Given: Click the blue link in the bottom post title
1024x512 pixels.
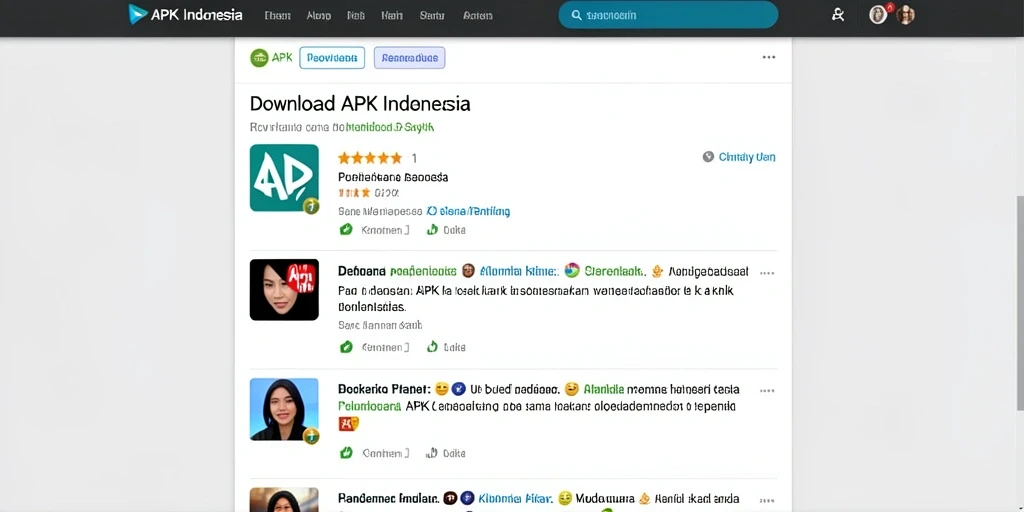Looking at the screenshot, I should tap(515, 499).
